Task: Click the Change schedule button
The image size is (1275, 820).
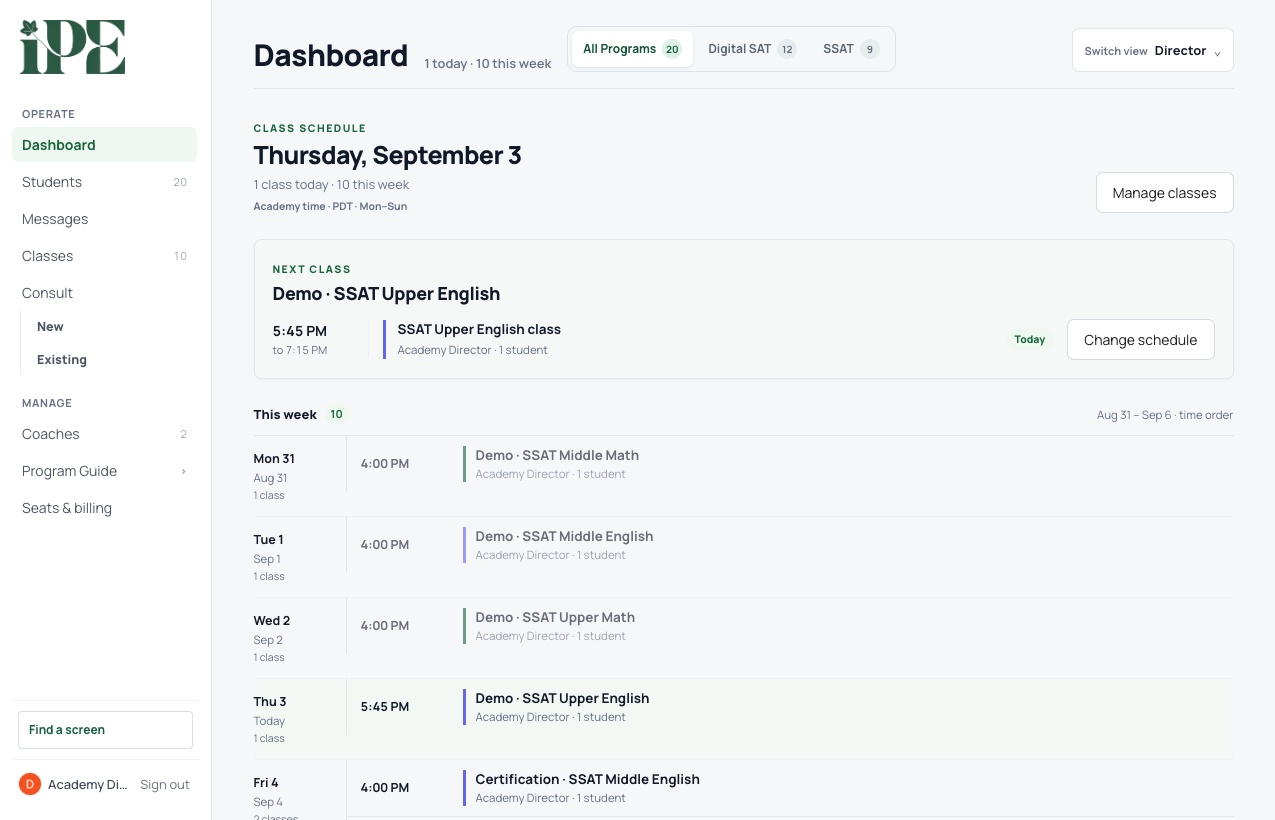Action: [1140, 340]
